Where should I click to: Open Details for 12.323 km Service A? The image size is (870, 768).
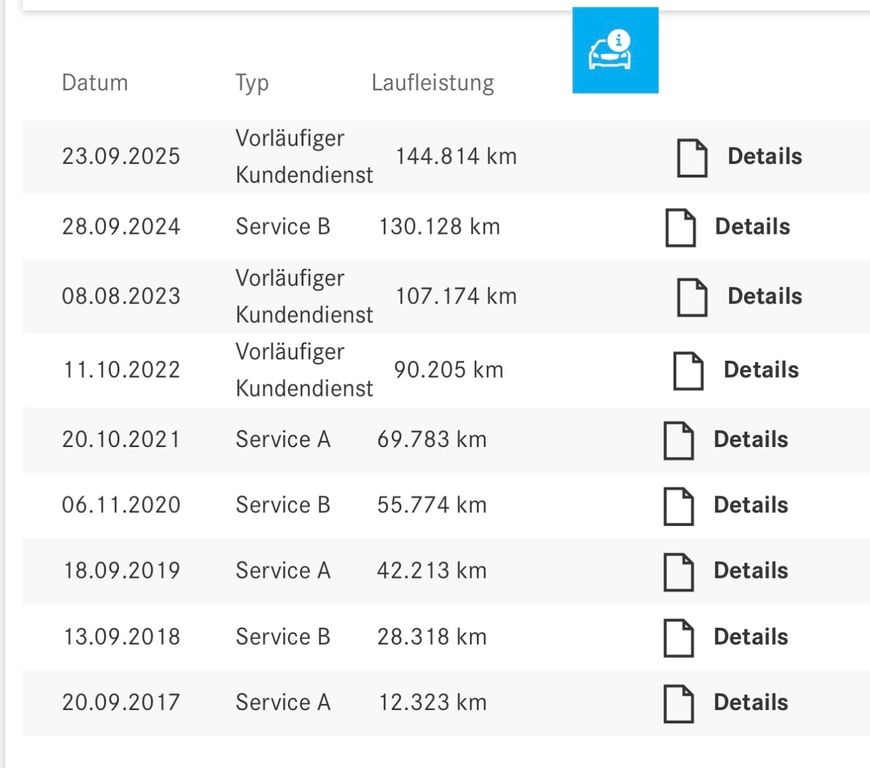coord(751,703)
